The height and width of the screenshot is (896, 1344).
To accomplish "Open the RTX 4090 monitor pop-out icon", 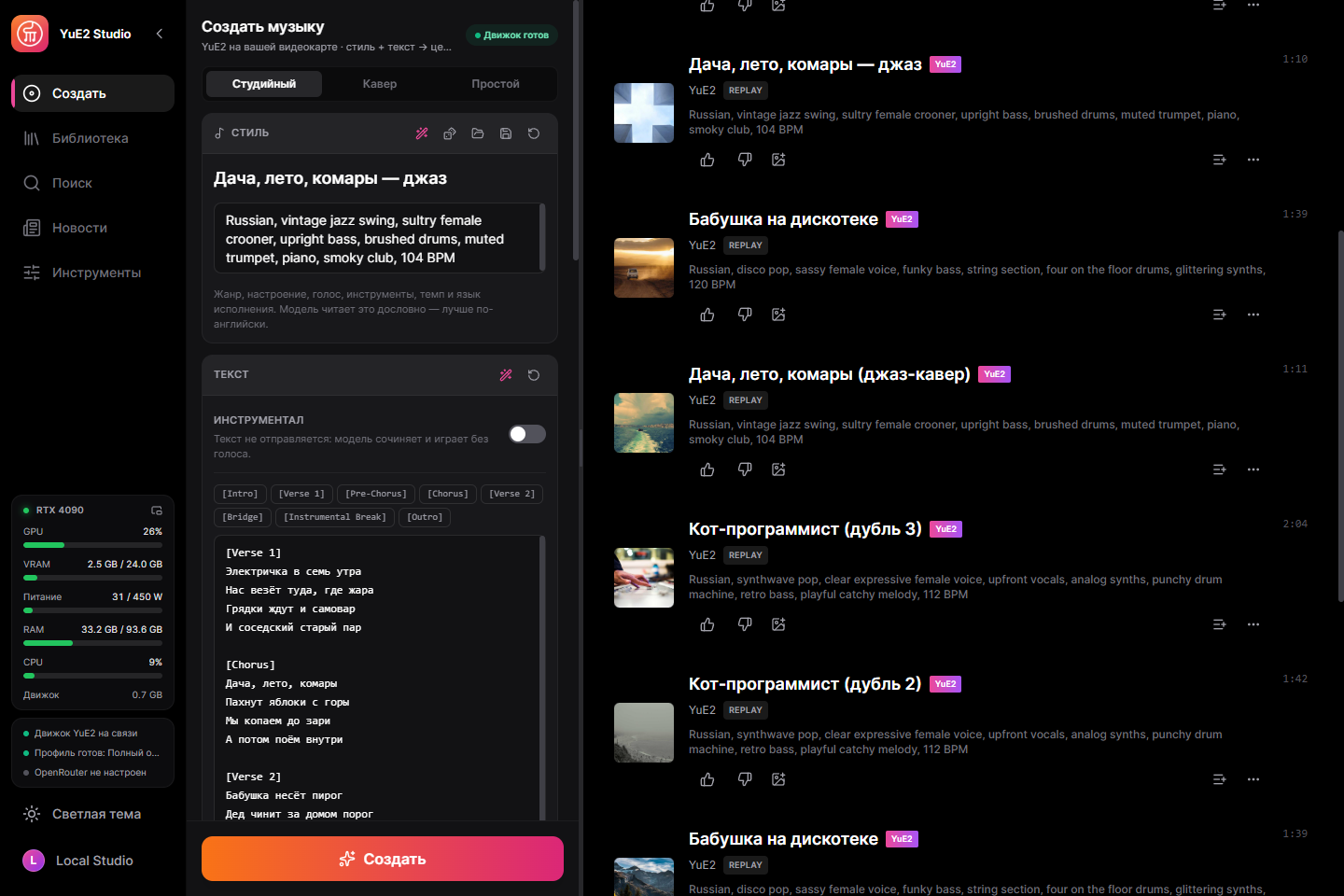I will pos(157,511).
